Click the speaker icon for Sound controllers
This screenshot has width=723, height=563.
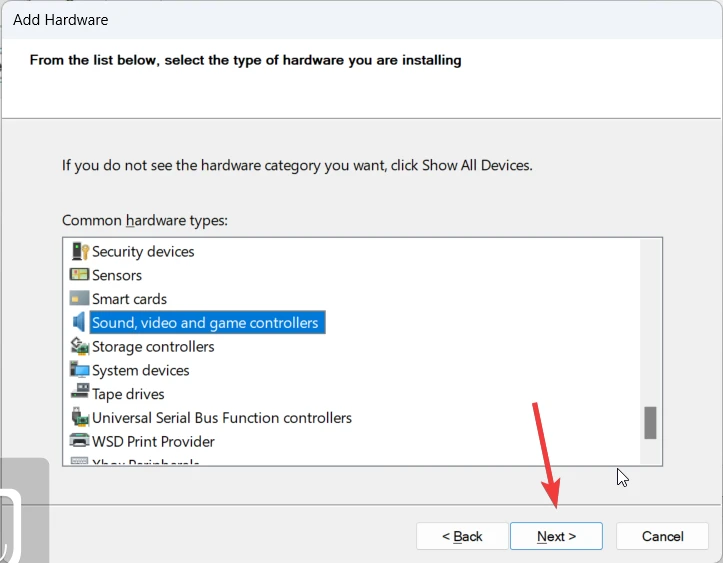(79, 322)
